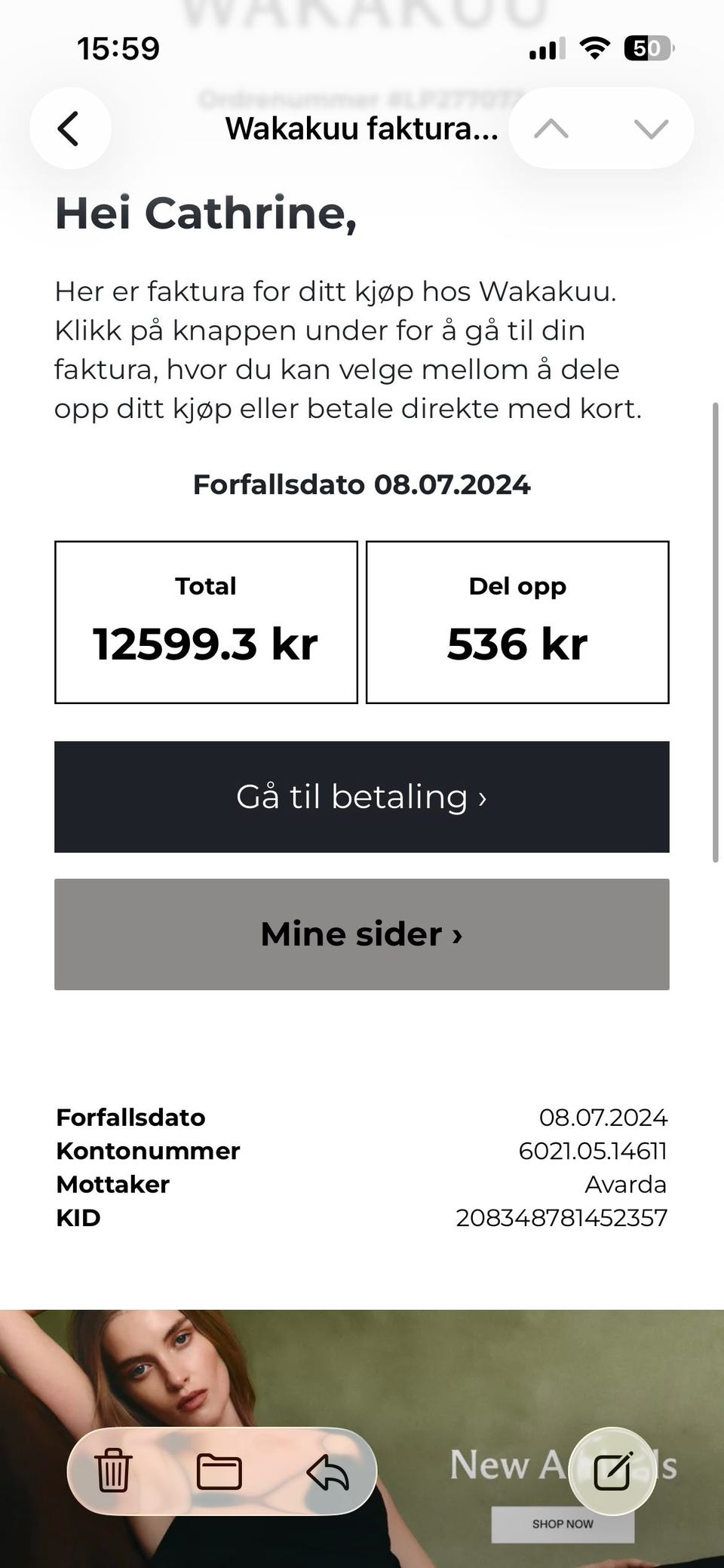
Task: Click the 'SHOP NOW' banner button
Action: pos(563,1524)
